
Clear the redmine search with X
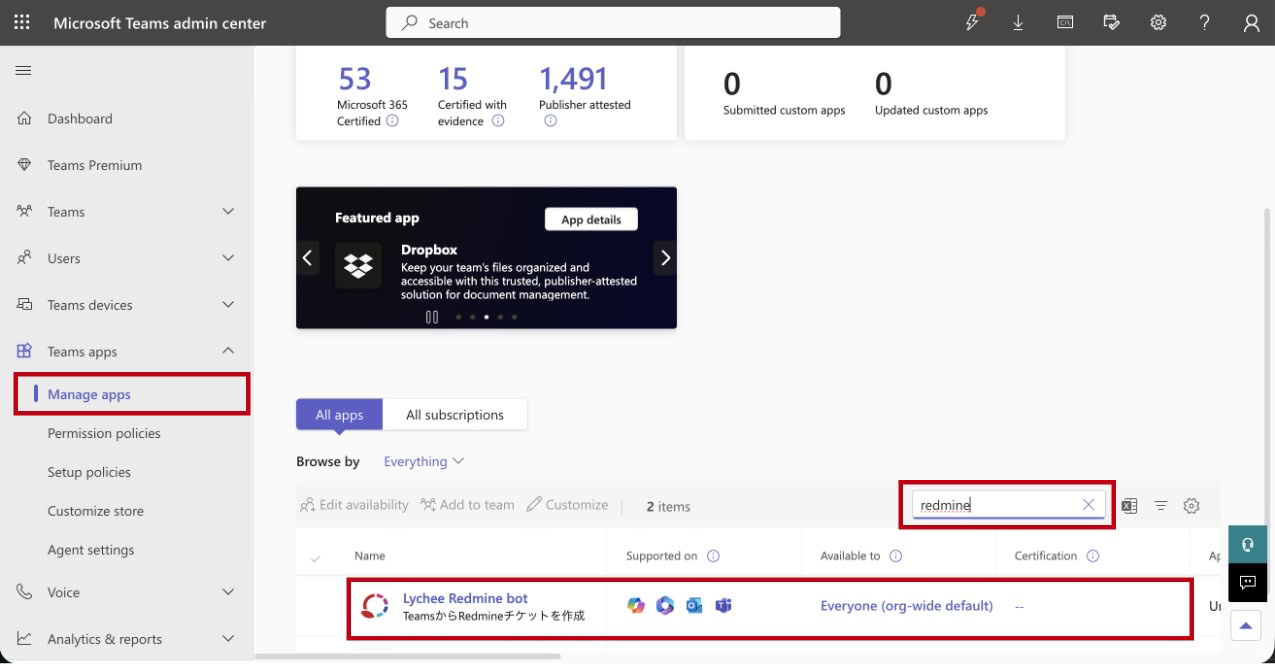[1088, 505]
